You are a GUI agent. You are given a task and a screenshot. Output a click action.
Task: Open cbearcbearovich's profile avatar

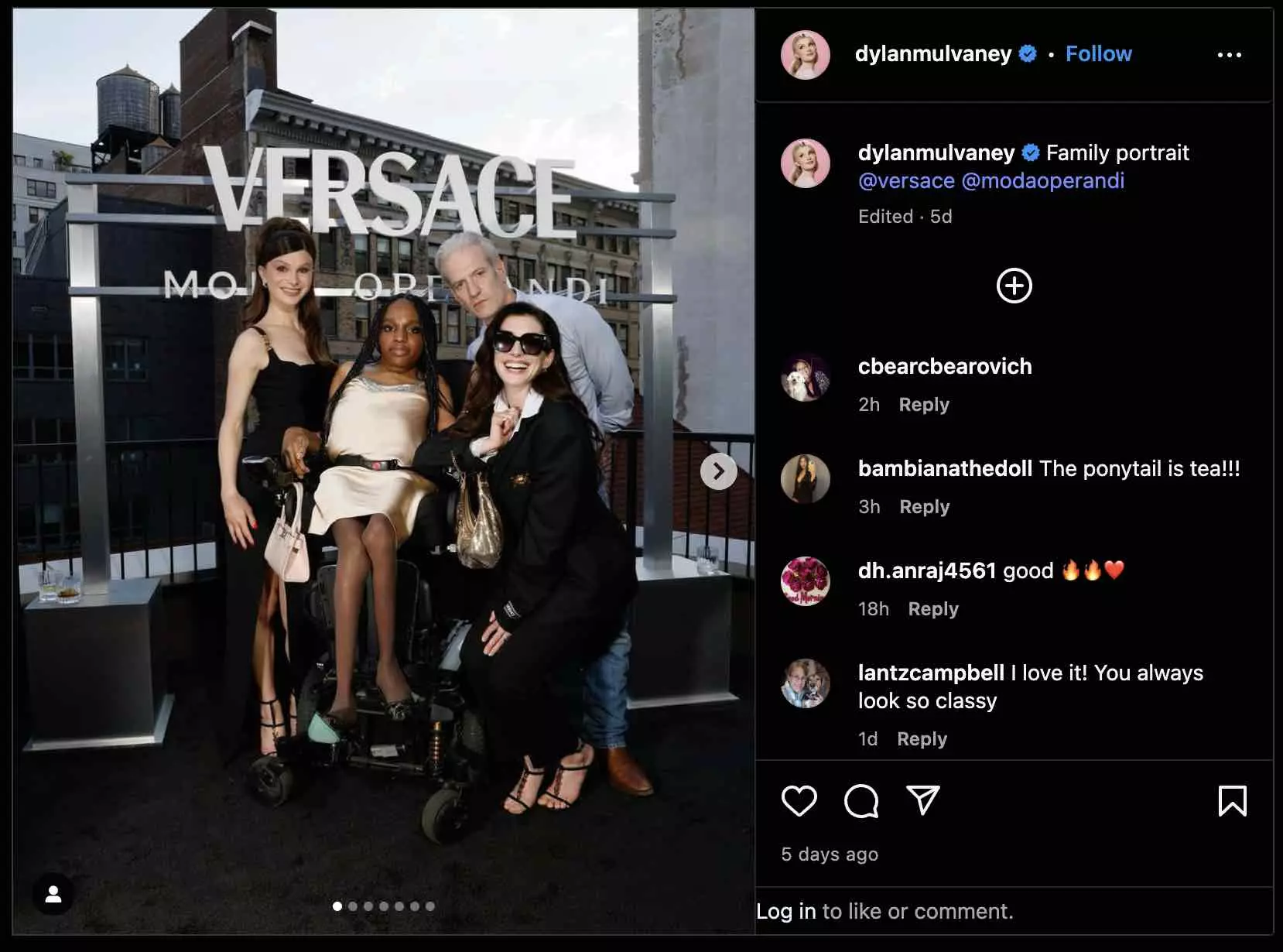(x=805, y=378)
